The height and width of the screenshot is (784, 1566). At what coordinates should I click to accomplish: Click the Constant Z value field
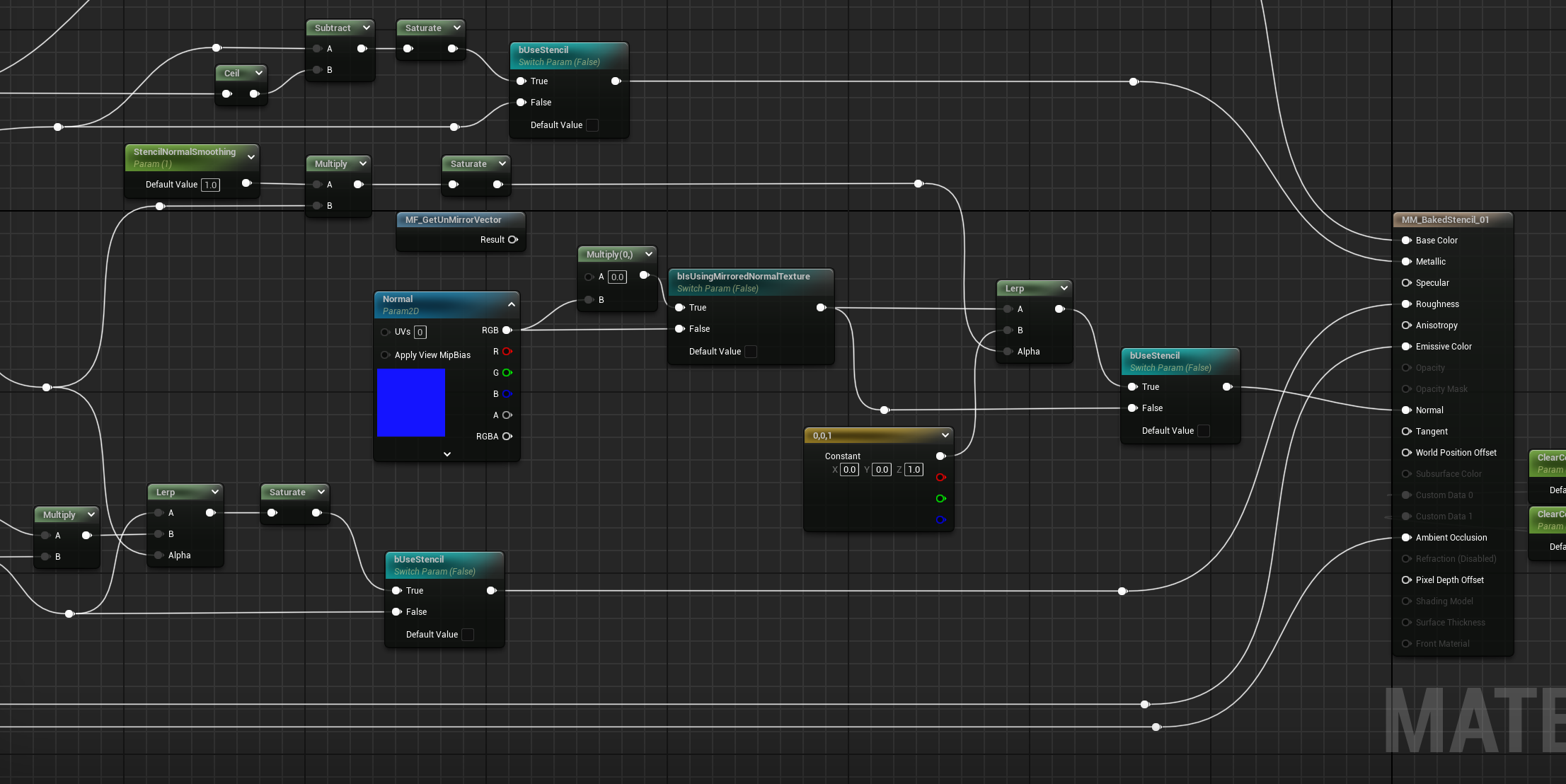click(x=914, y=470)
